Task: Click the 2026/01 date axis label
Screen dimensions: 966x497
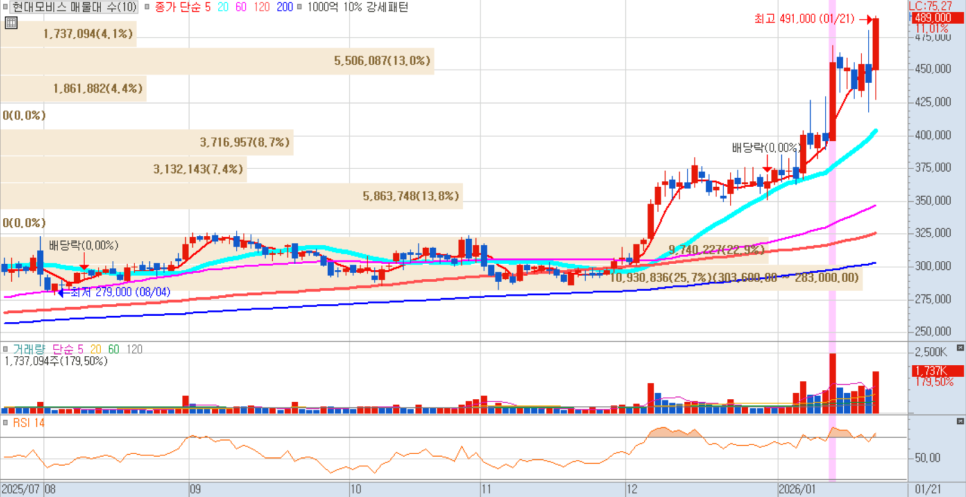Action: click(x=797, y=488)
